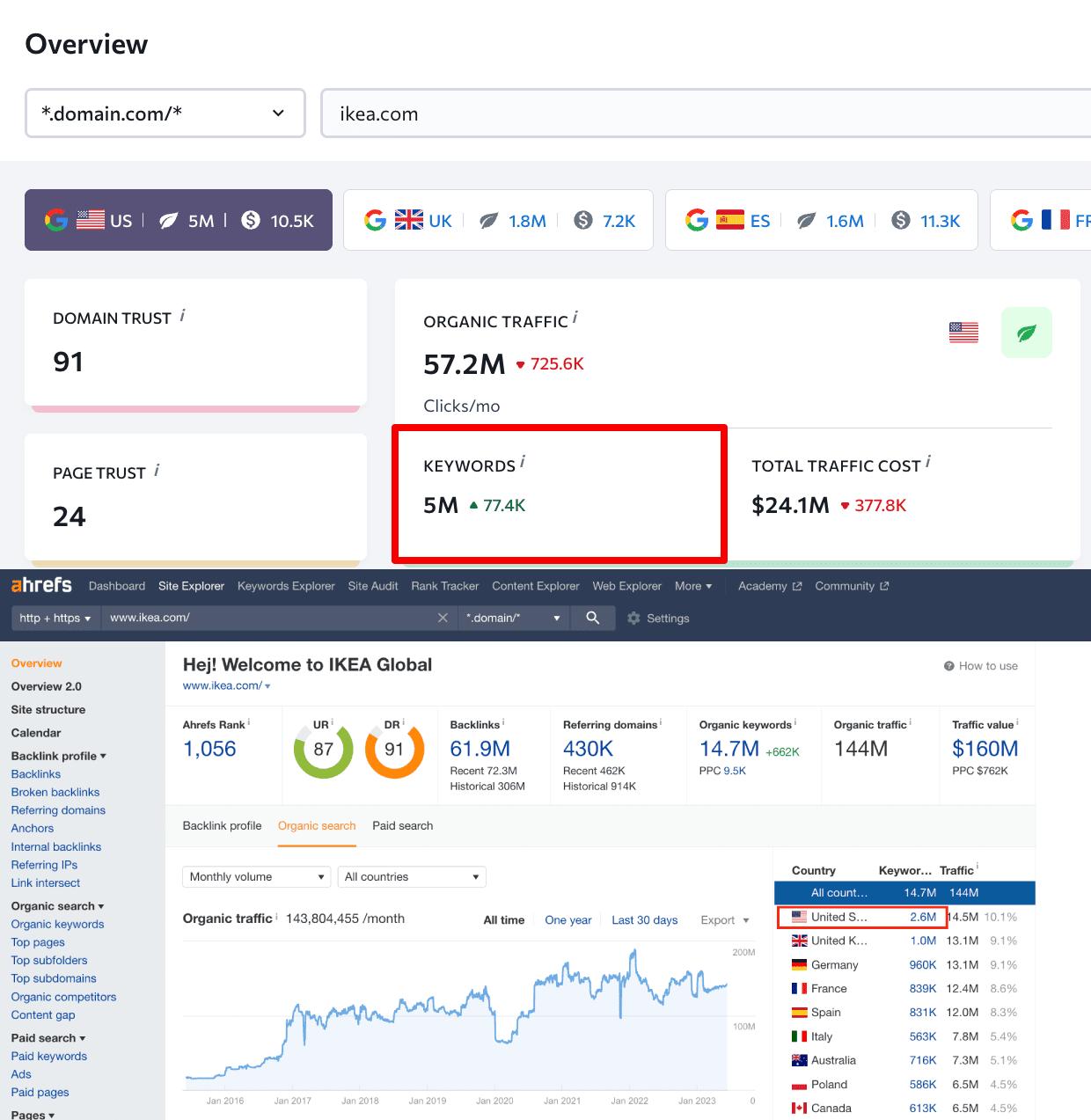This screenshot has height=1120, width=1091.
Task: Open Content Explorer in top nav
Action: (536, 586)
